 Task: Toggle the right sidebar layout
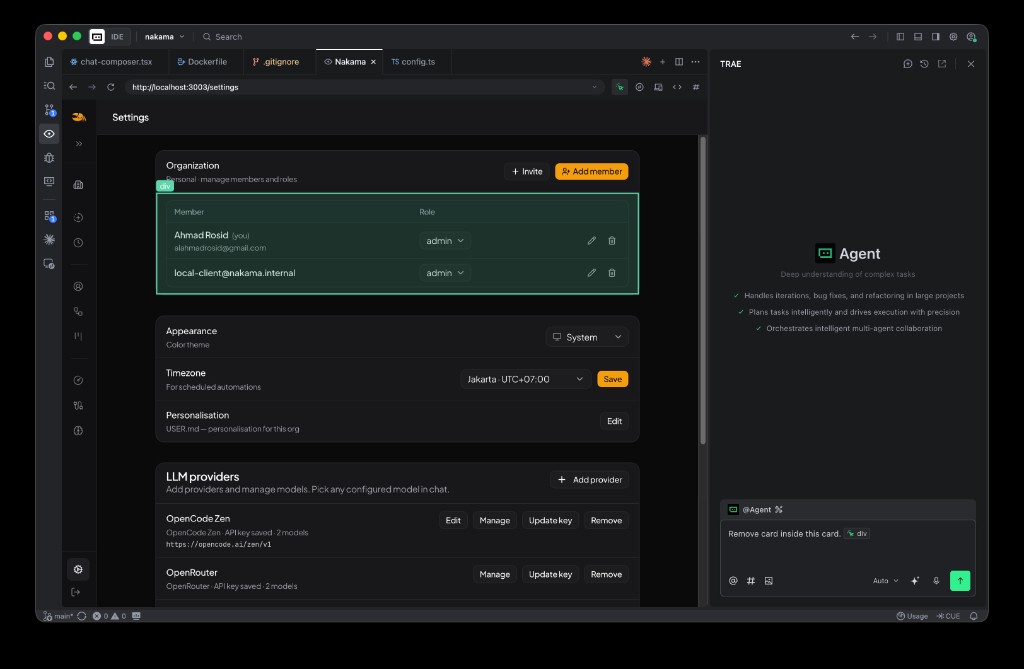point(935,37)
